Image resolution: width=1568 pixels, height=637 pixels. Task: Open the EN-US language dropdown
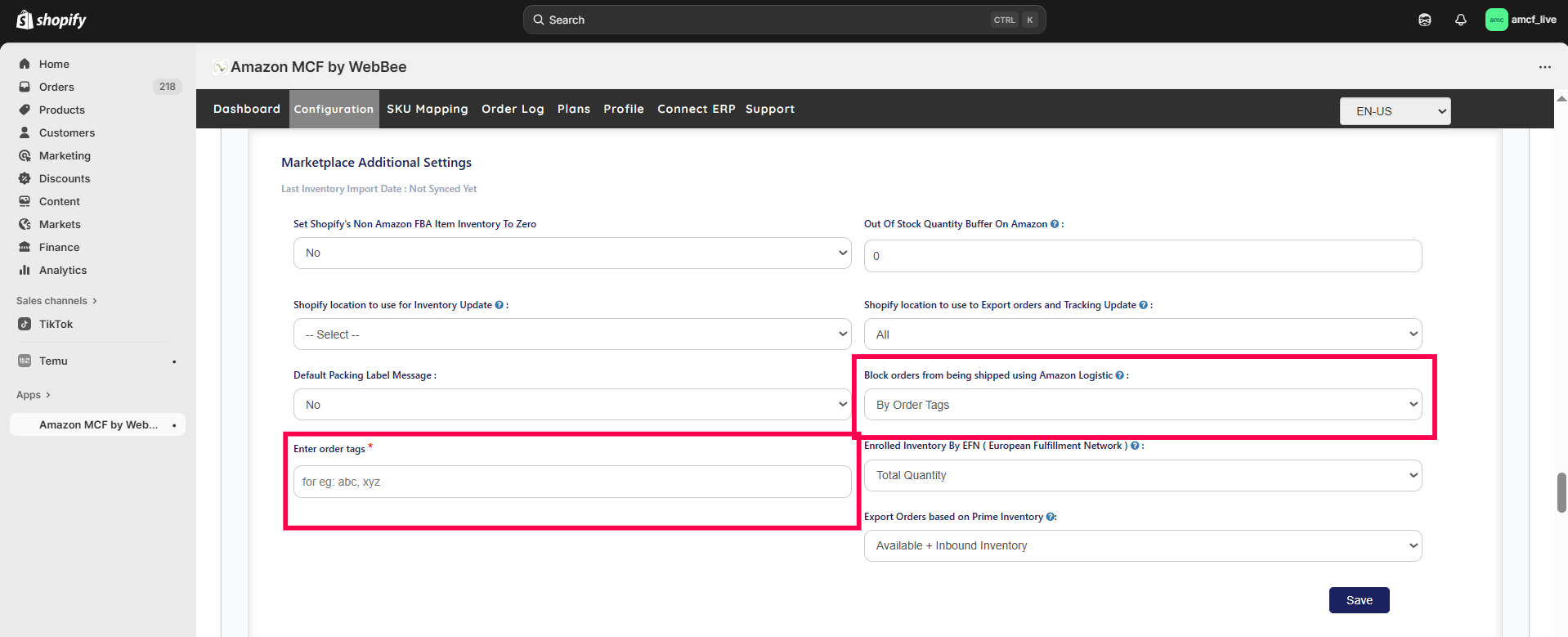point(1395,111)
